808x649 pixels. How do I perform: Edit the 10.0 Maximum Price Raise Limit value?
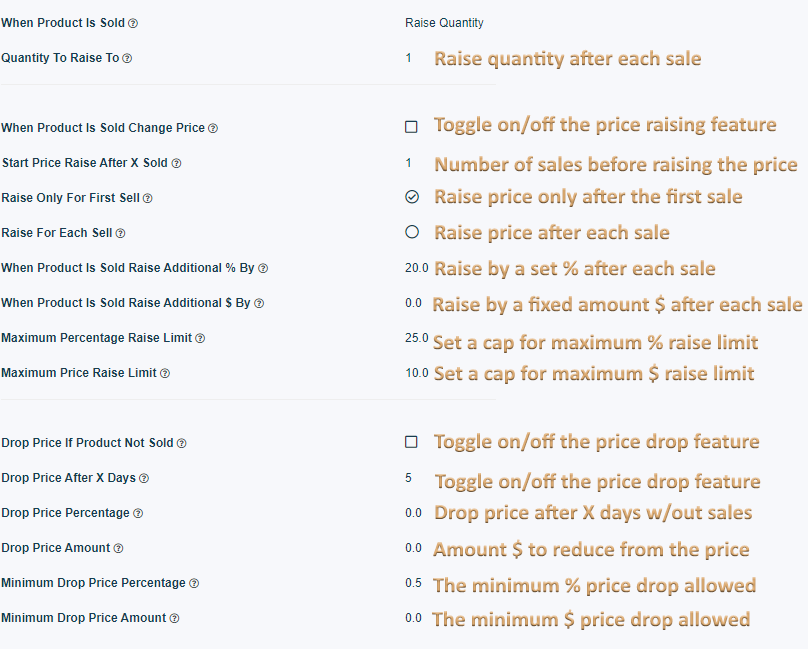pos(416,373)
